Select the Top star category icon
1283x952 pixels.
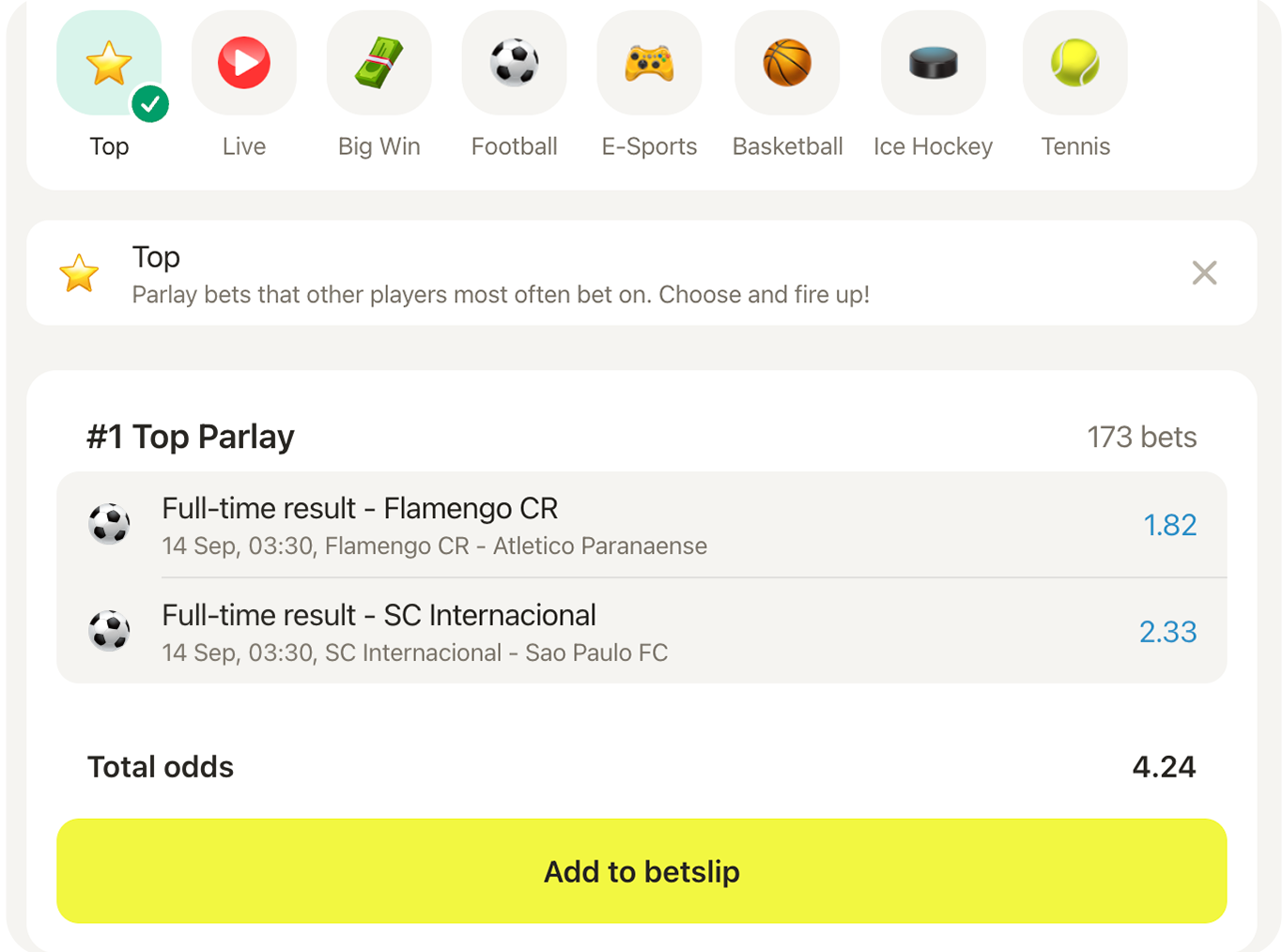(108, 64)
